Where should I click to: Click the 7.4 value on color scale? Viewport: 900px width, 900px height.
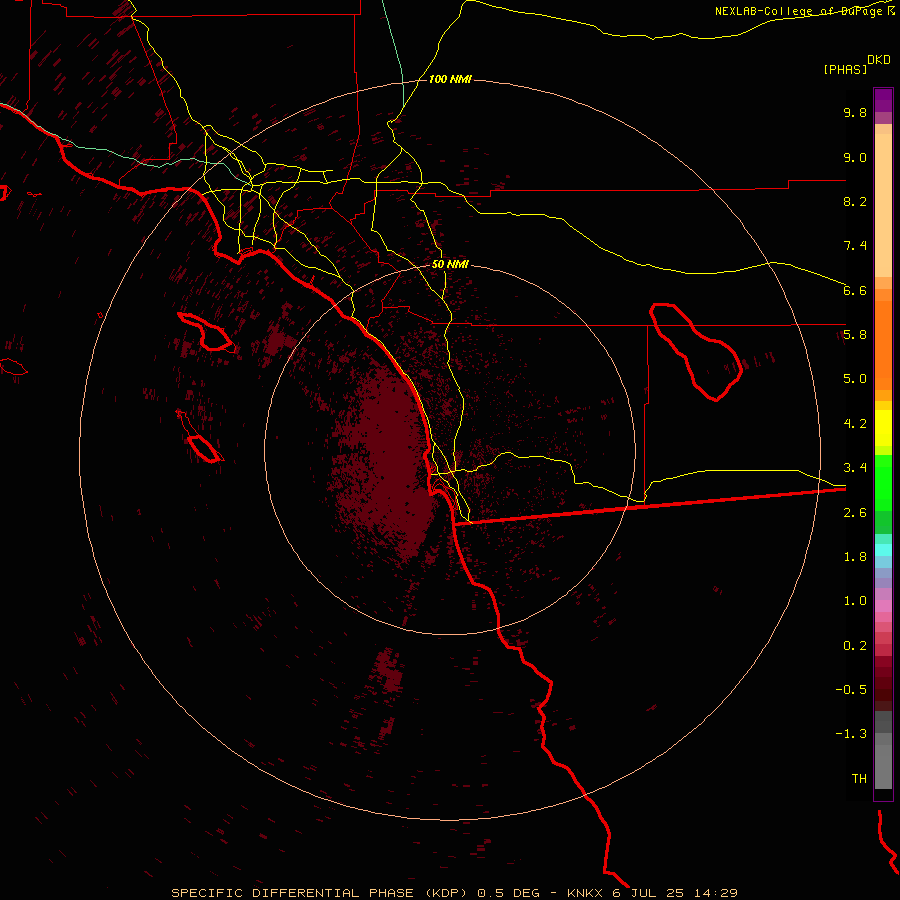[x=855, y=246]
